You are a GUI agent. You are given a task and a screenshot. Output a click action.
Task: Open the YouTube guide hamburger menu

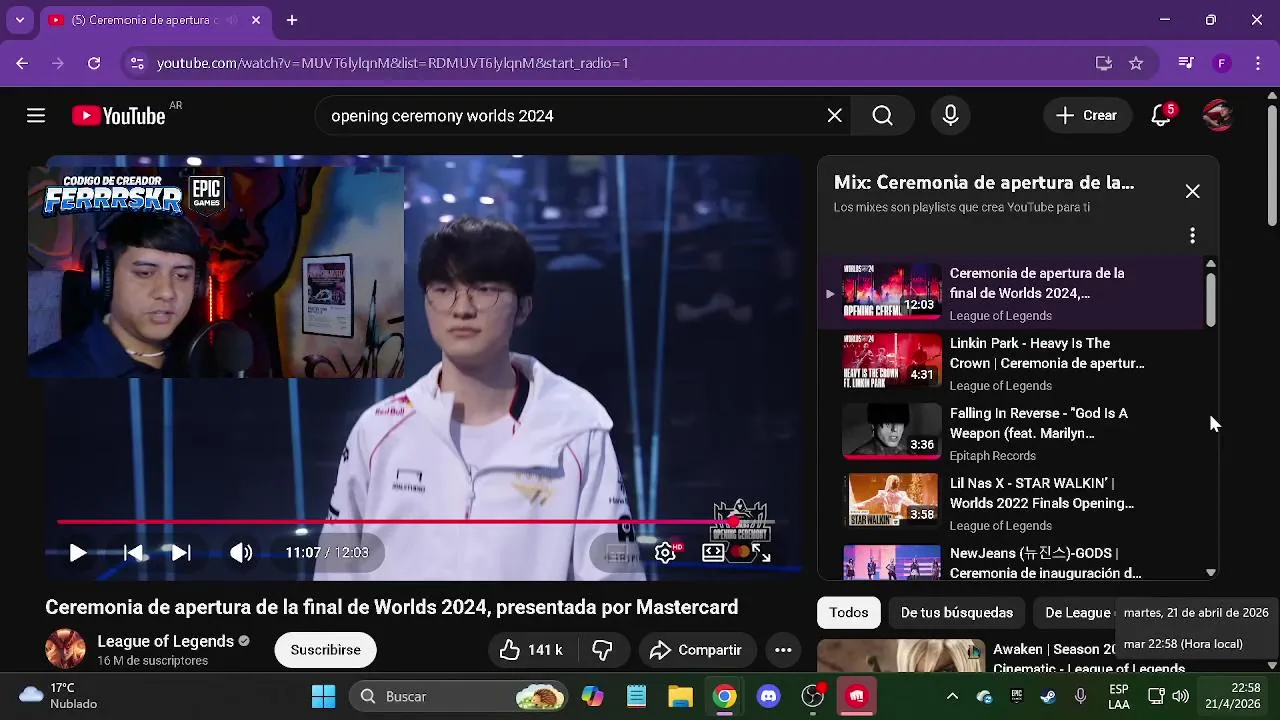(36, 116)
